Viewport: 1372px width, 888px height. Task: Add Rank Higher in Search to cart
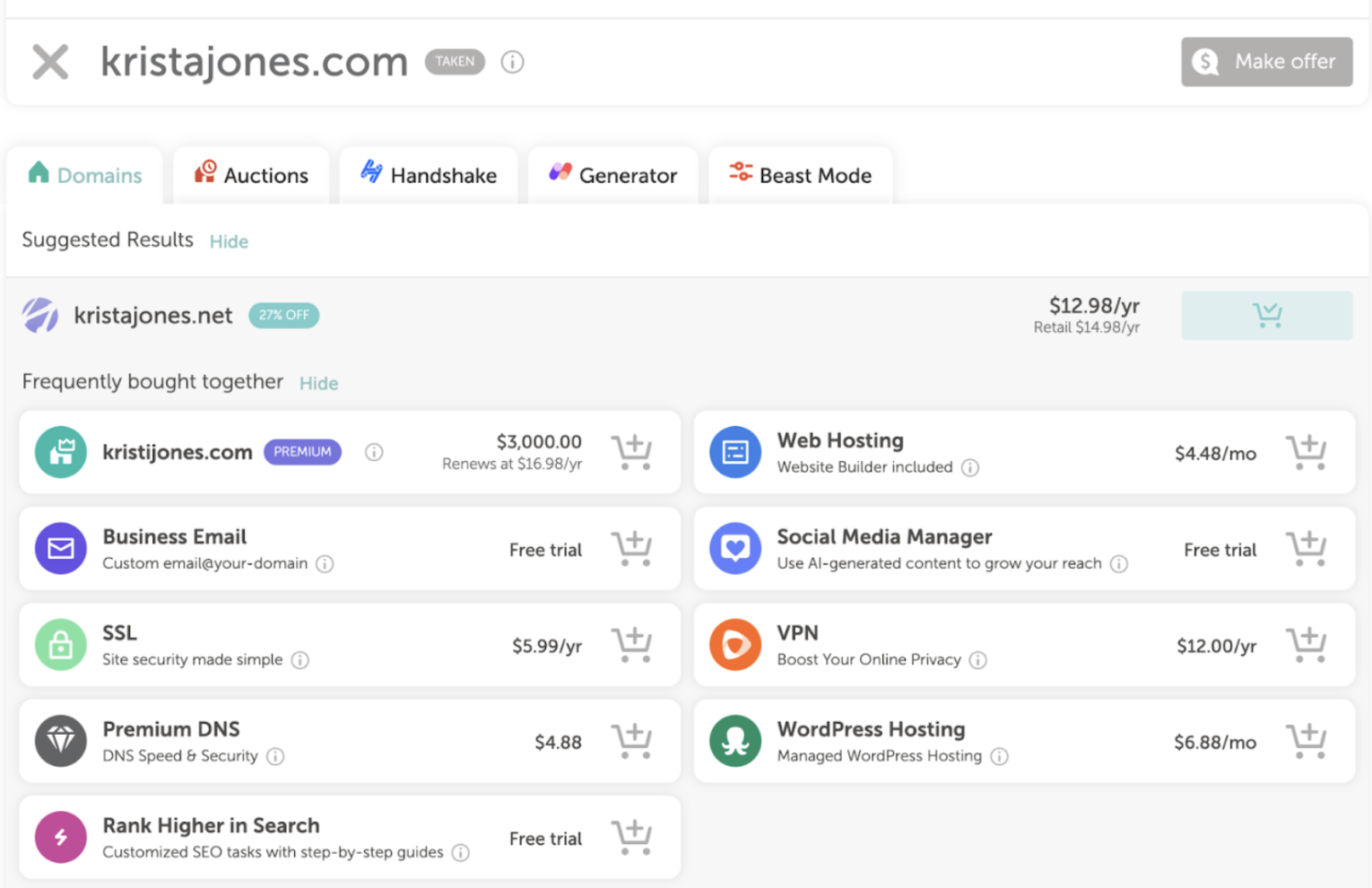[x=632, y=837]
